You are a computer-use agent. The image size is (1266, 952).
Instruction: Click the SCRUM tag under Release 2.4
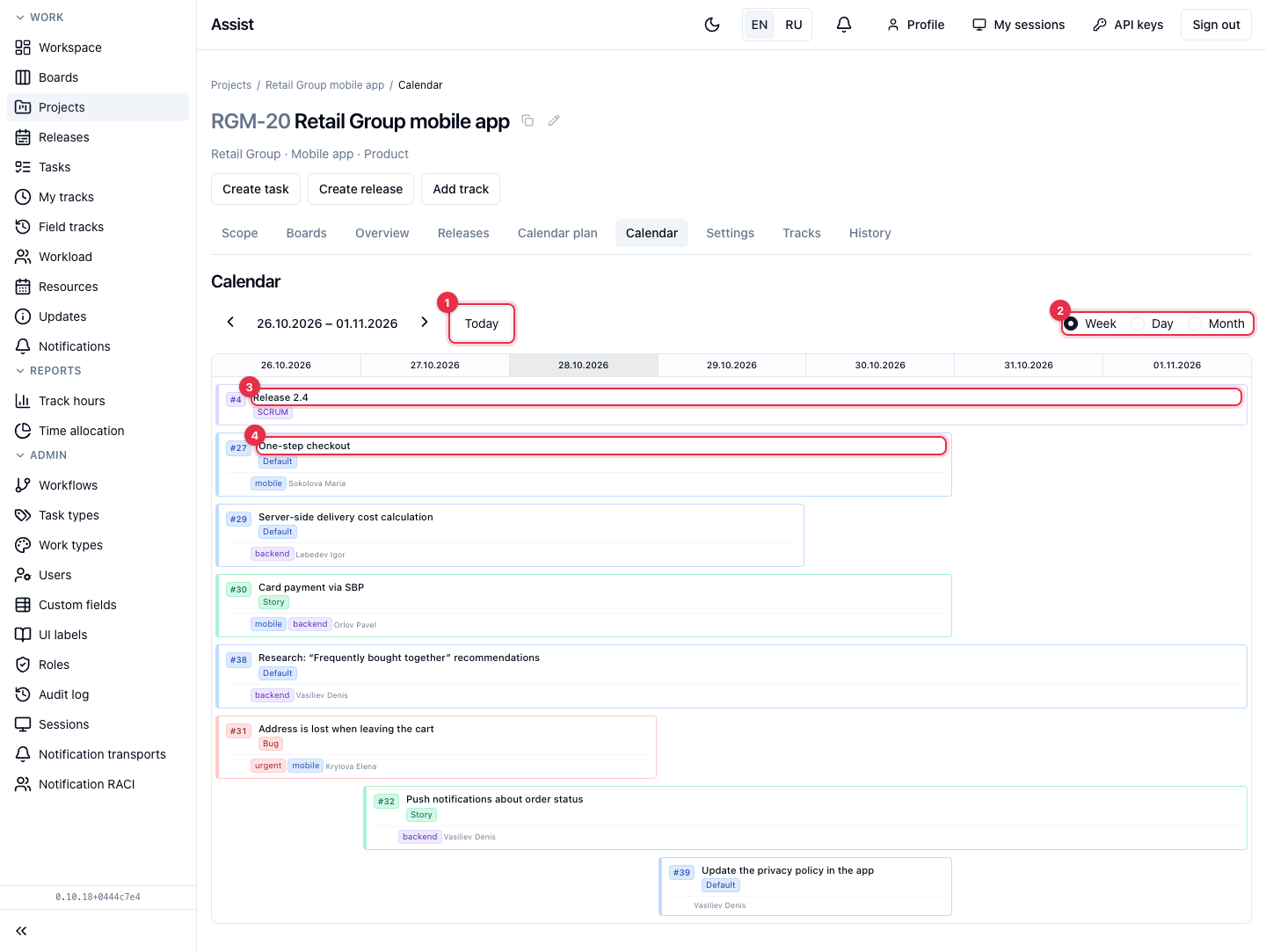click(x=273, y=412)
